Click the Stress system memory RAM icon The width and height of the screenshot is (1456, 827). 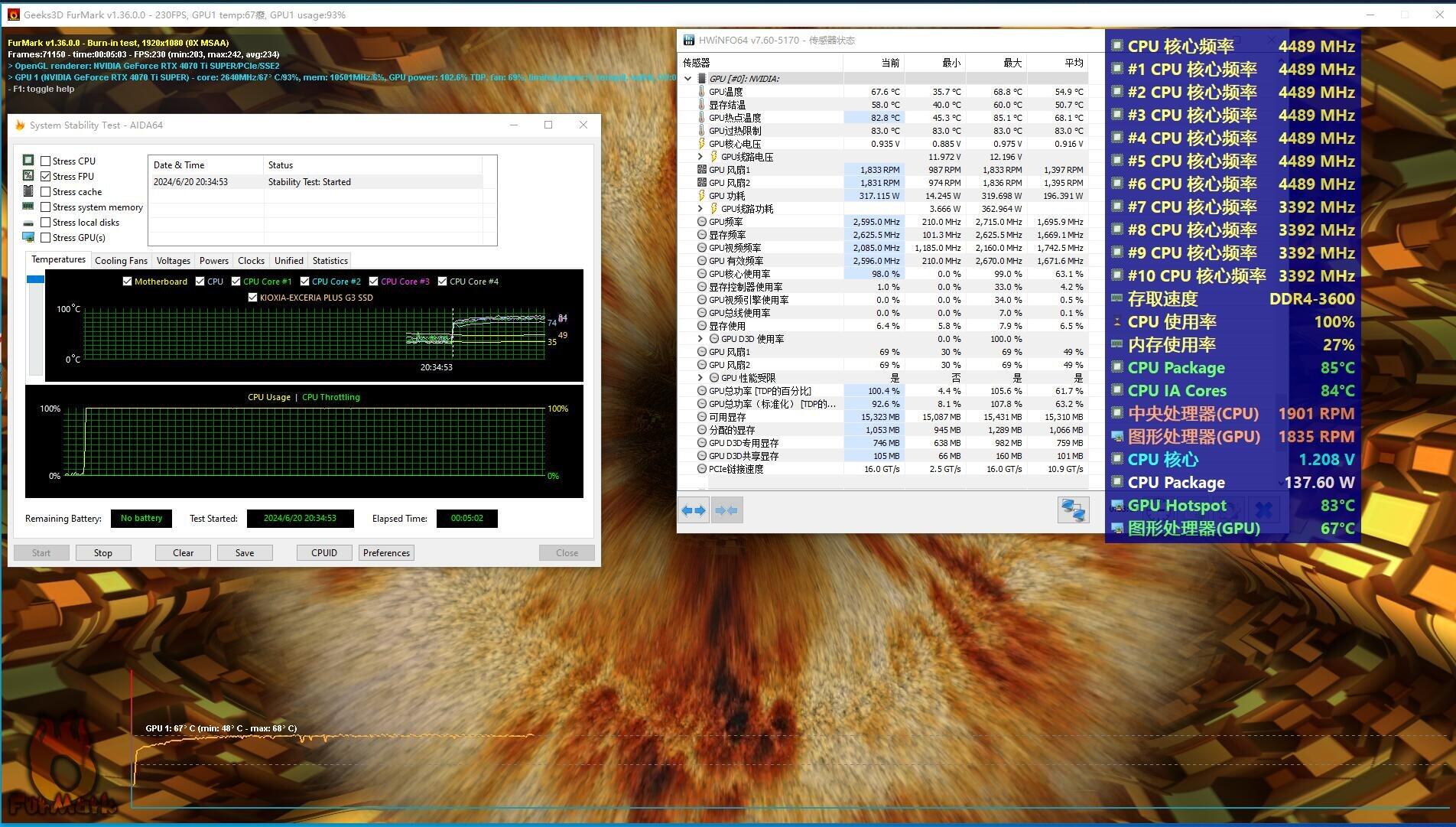[28, 207]
